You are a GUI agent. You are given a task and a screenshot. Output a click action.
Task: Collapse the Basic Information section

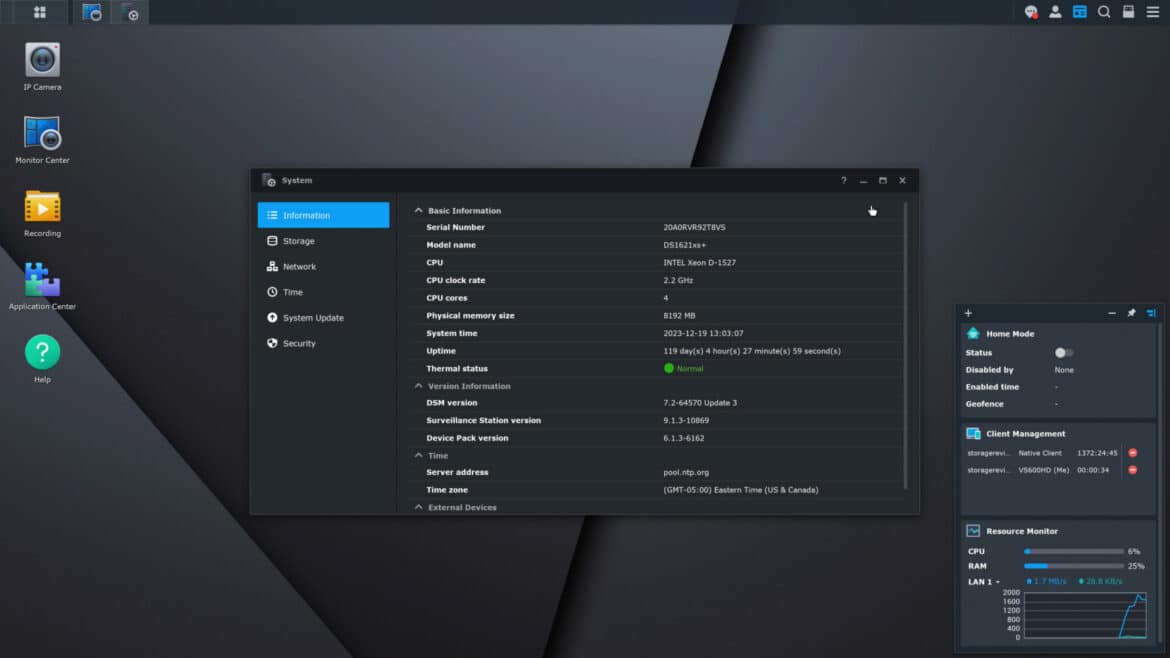[419, 210]
